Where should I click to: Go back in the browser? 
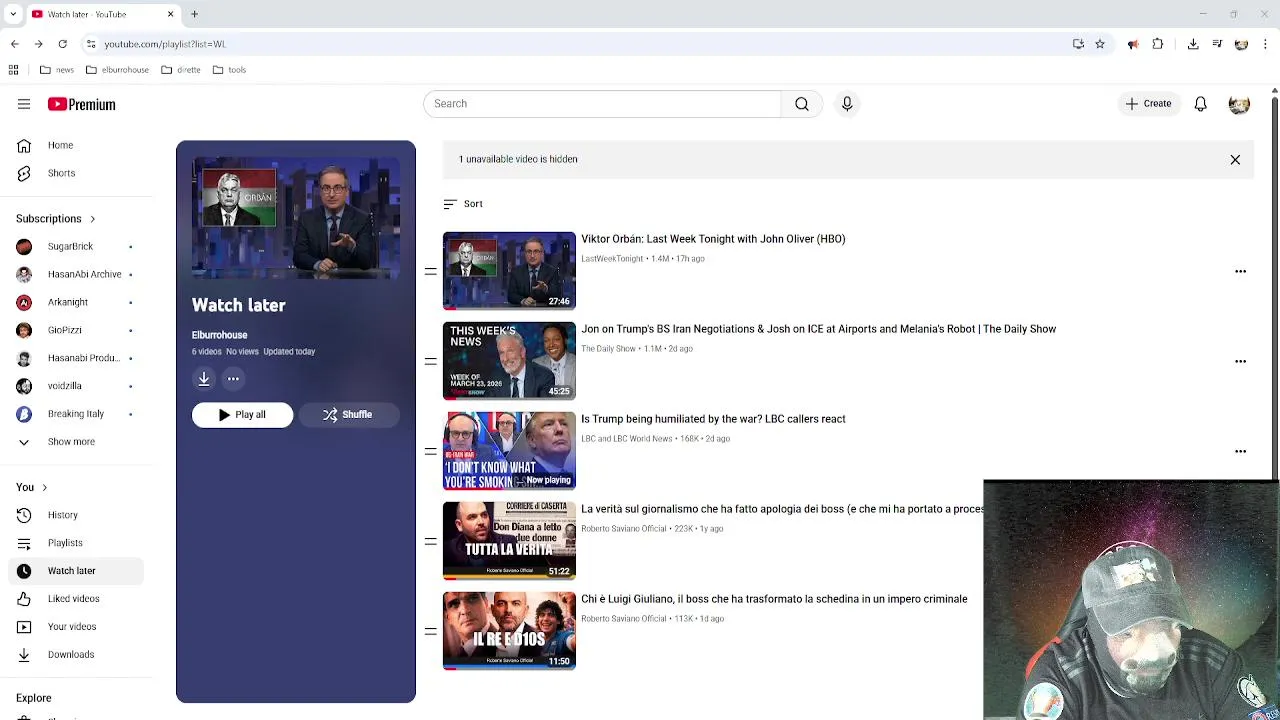pyautogui.click(x=14, y=44)
